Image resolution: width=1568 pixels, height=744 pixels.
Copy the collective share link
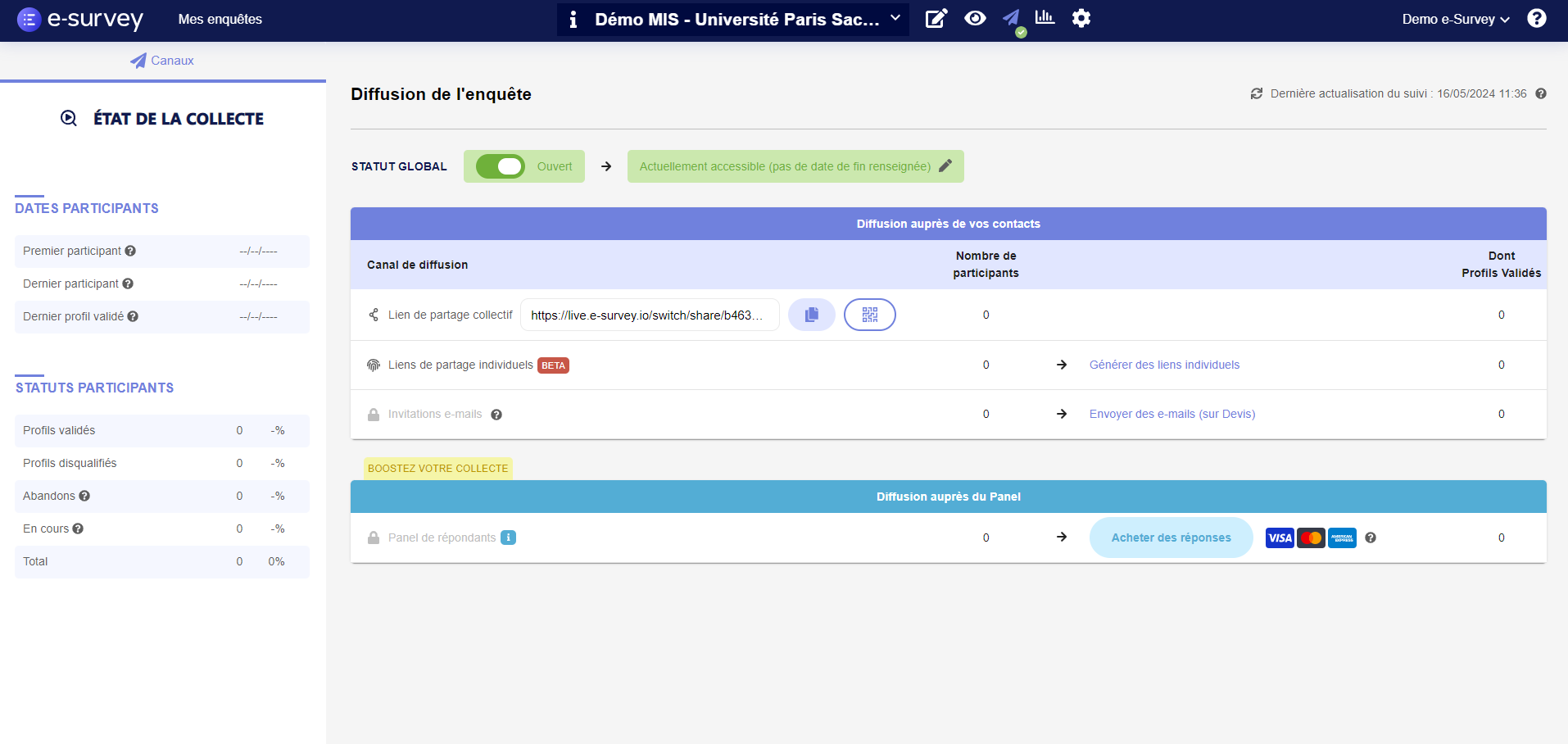coord(811,315)
